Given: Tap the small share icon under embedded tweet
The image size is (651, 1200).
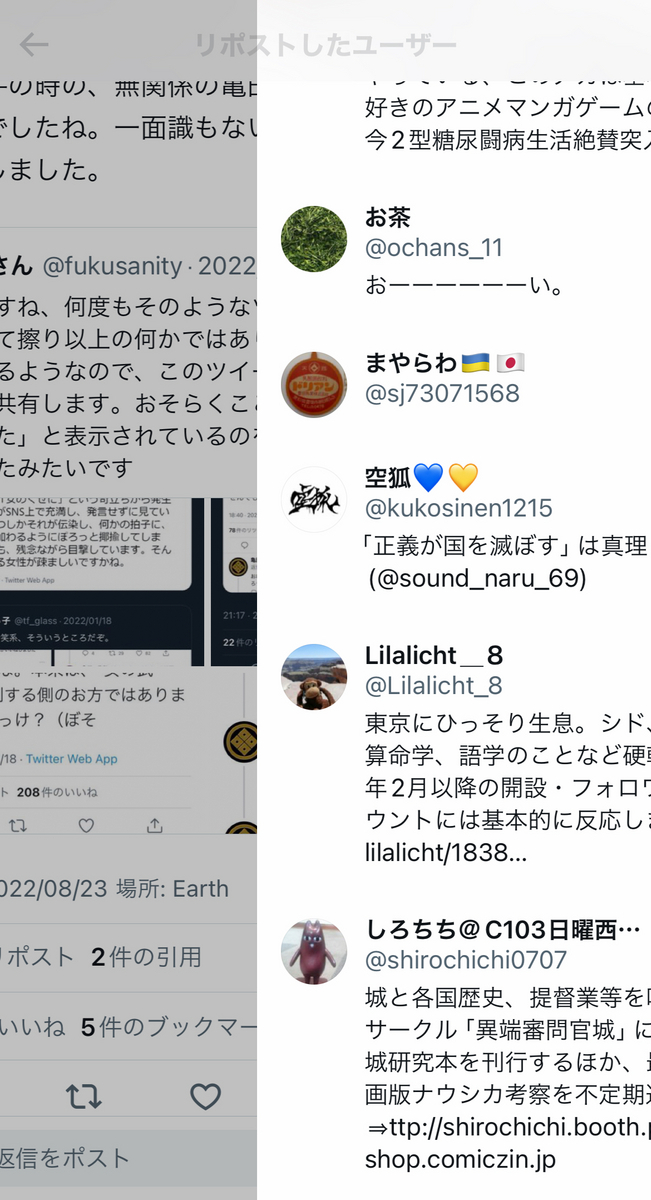Looking at the screenshot, I should pyautogui.click(x=154, y=825).
